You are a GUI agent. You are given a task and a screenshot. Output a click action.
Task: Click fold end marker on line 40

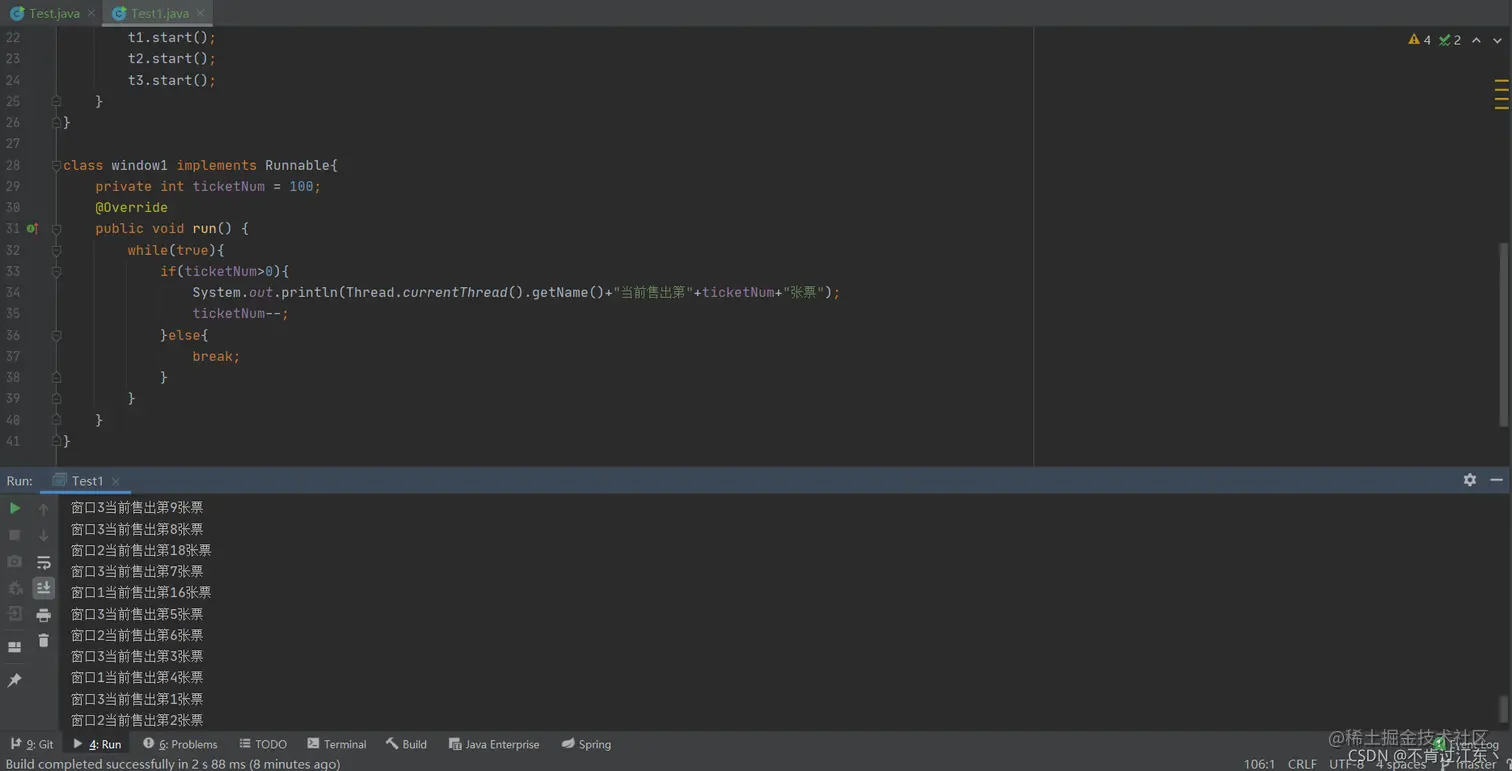(56, 420)
